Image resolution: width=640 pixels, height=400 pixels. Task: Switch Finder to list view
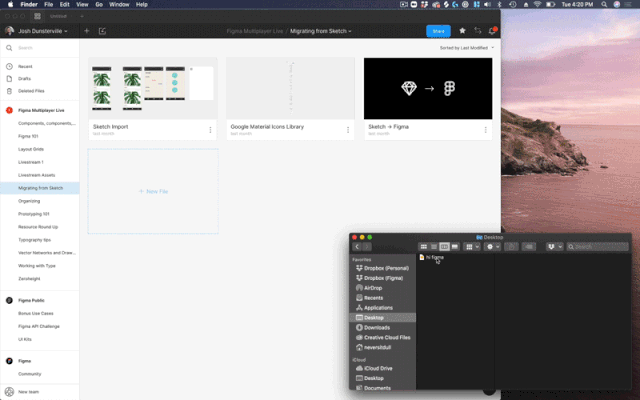pos(434,247)
